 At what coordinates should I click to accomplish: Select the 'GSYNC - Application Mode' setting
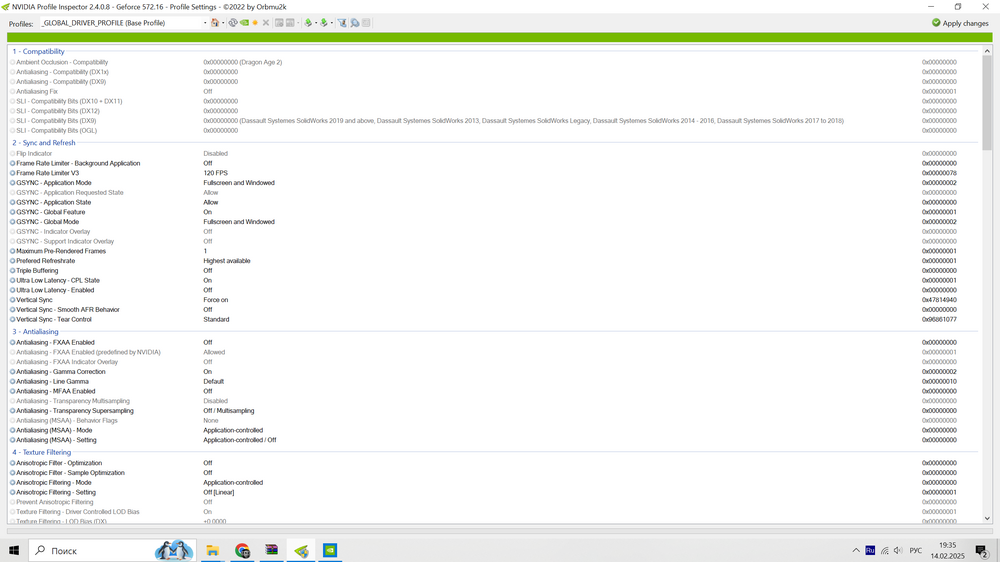54,183
